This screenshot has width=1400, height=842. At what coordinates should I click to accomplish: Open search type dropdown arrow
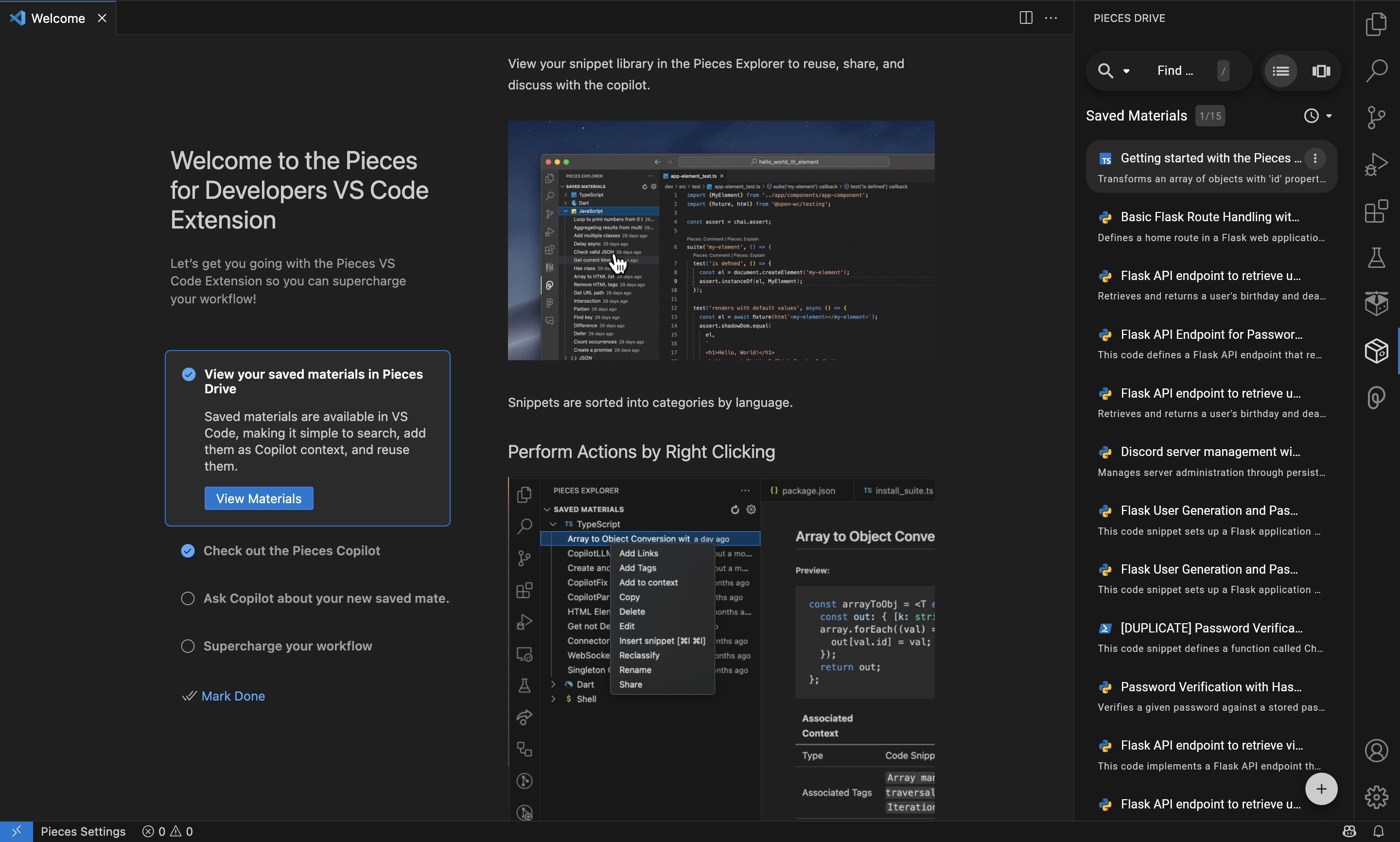(x=1127, y=71)
